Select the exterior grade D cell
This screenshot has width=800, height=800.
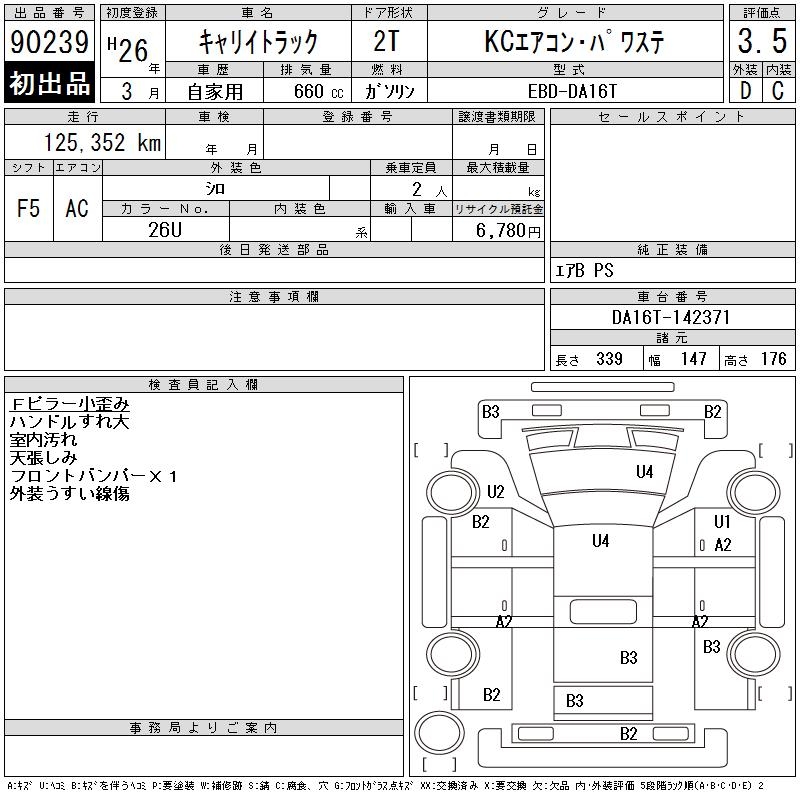click(744, 90)
